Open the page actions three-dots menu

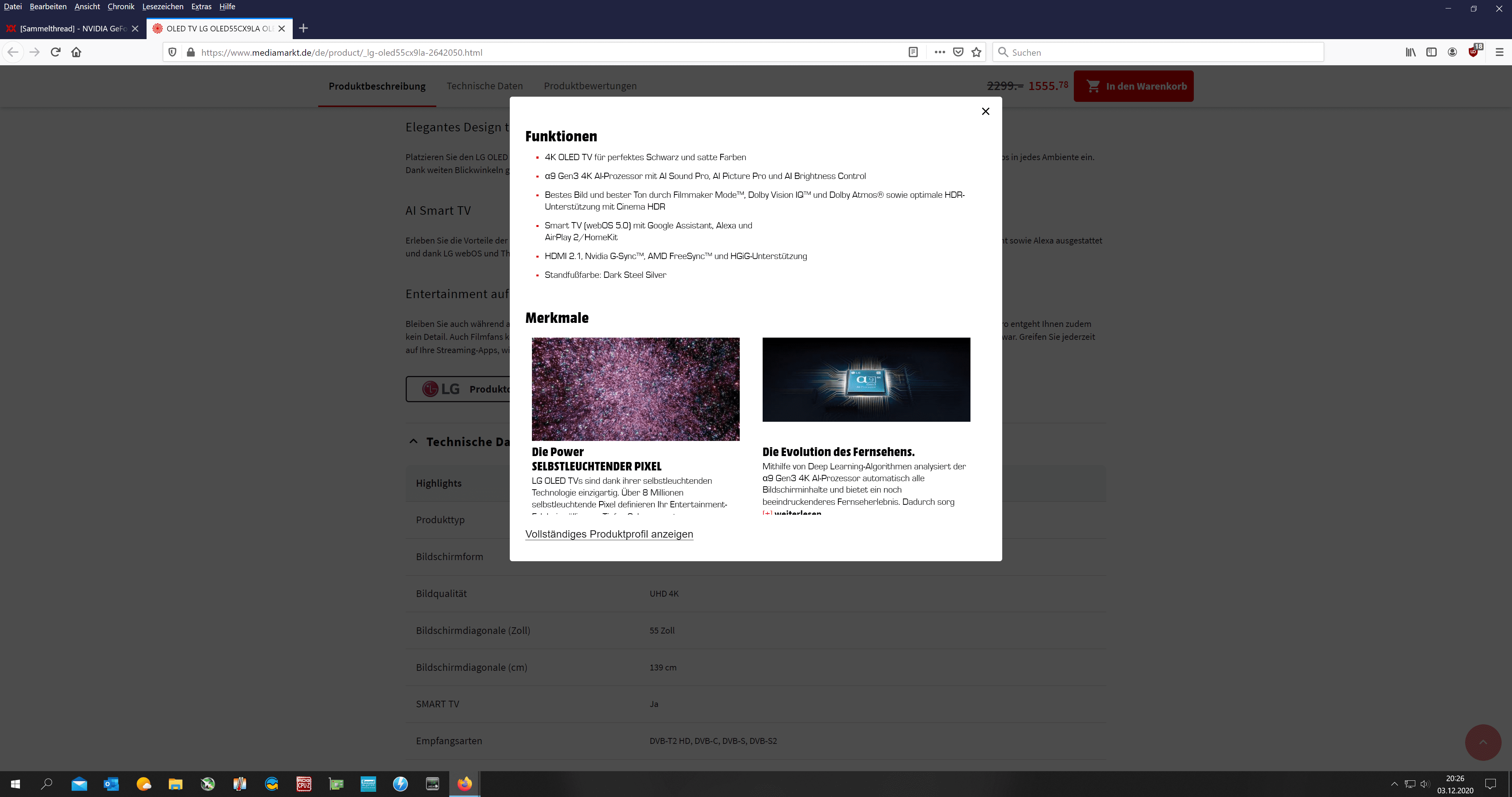939,52
